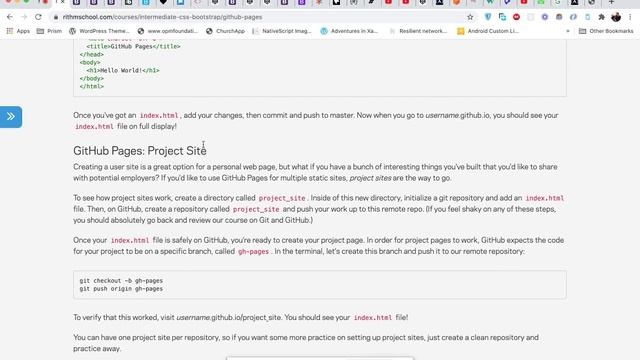Image resolution: width=640 pixels, height=360 pixels.
Task: Click the </body> closing tag line
Action: point(92,78)
